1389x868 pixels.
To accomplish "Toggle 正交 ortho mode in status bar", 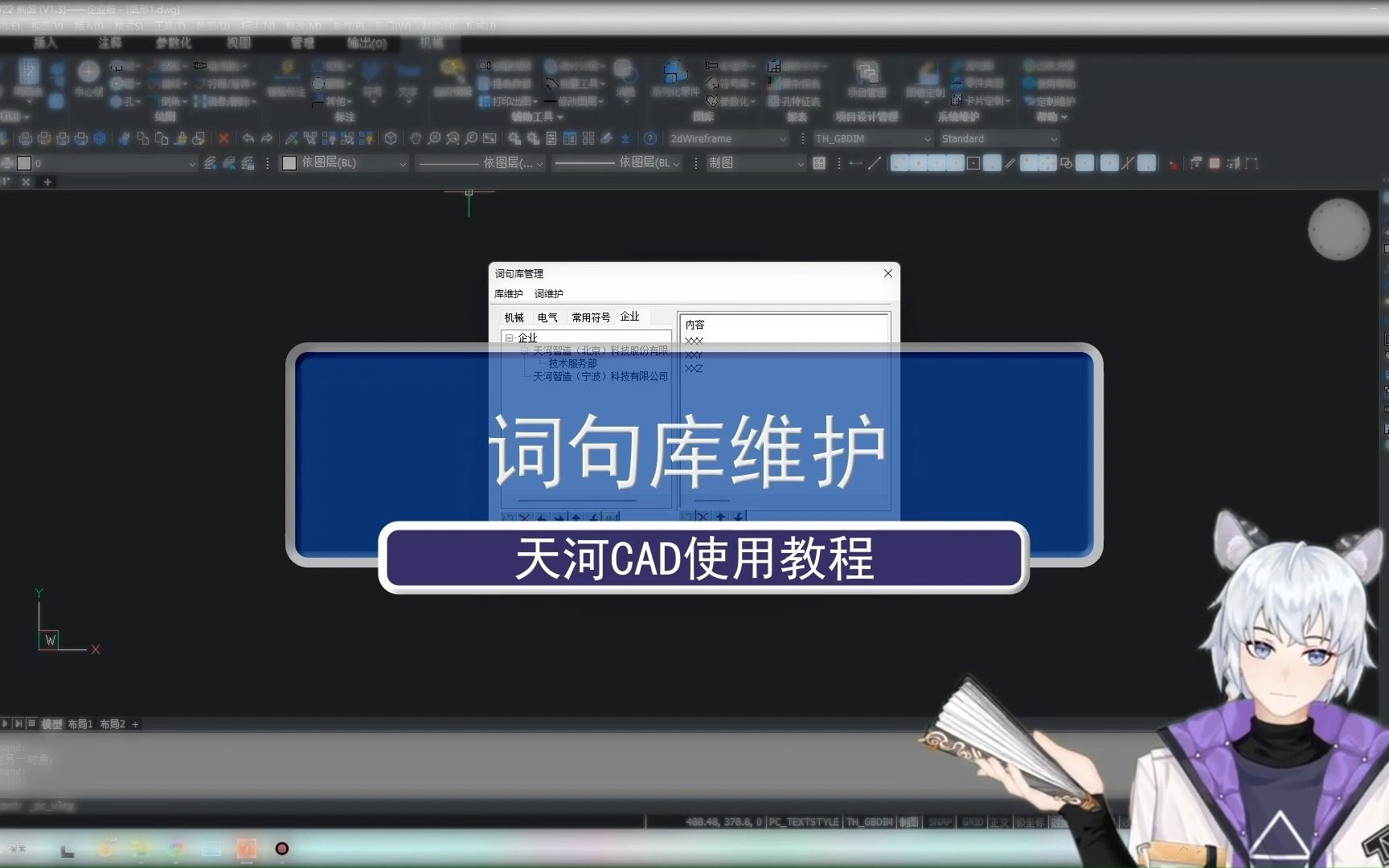I will [999, 822].
